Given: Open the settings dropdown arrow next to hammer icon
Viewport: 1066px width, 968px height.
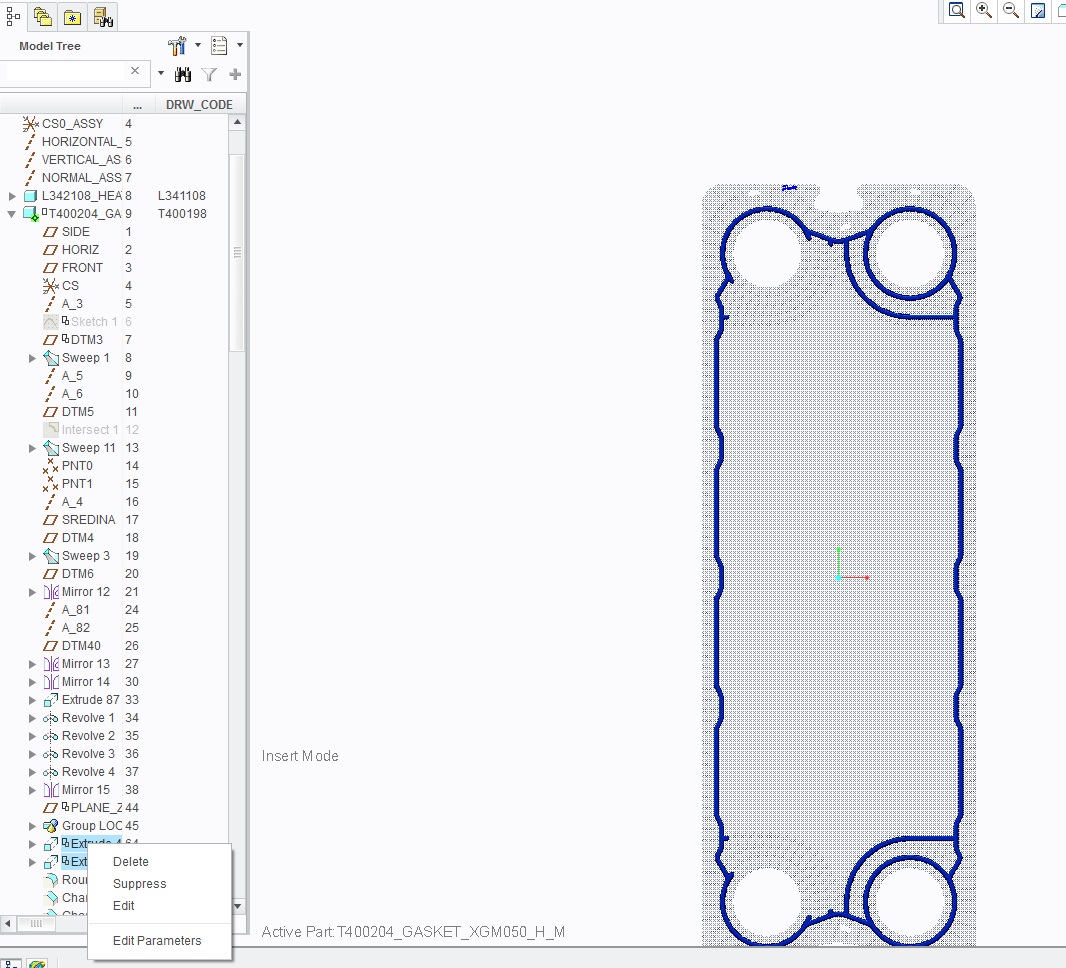Looking at the screenshot, I should coord(198,46).
